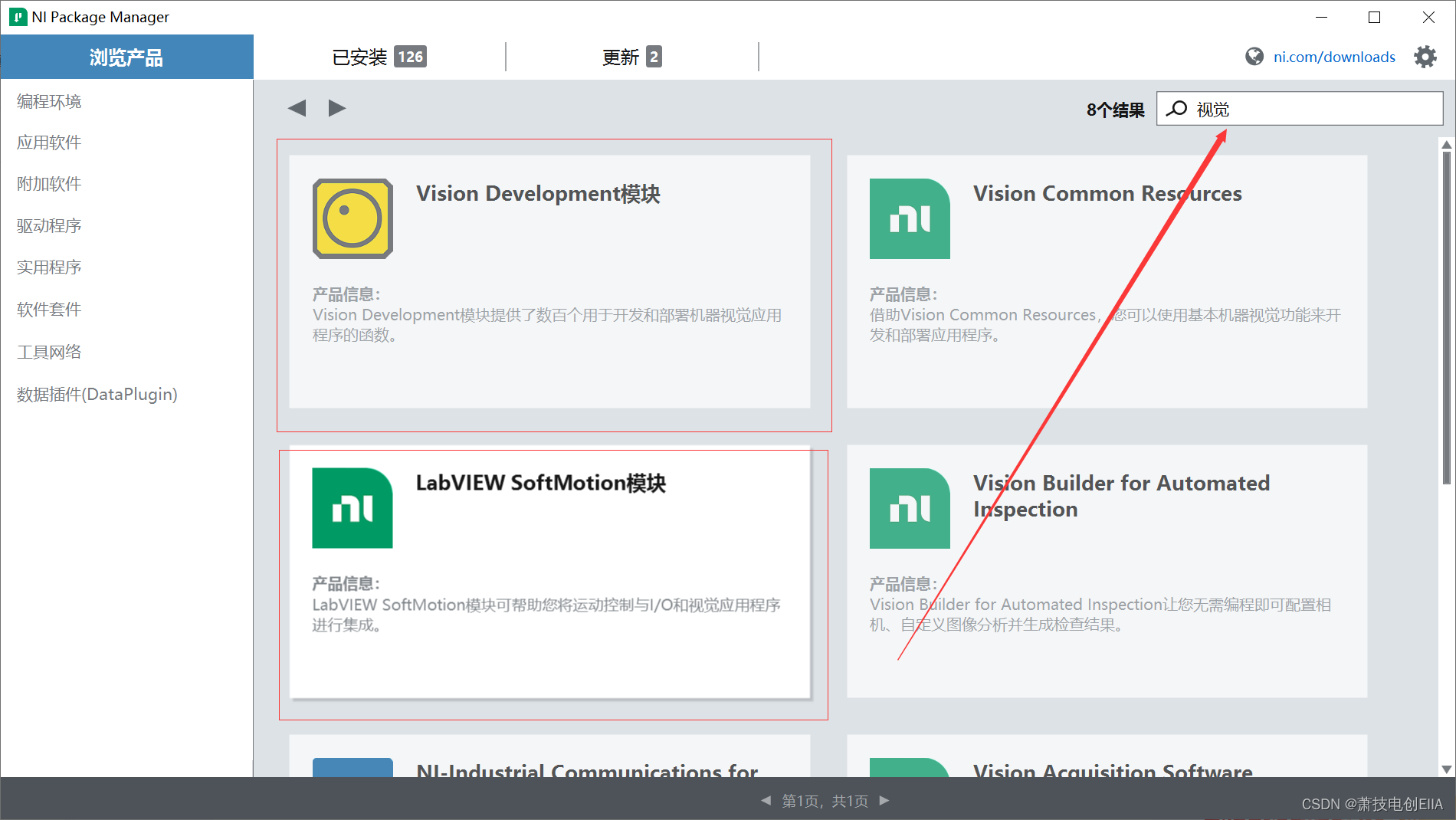Screen dimensions: 1456x820
Task: Click the NI Package Manager title bar icon
Action: (x=18, y=17)
